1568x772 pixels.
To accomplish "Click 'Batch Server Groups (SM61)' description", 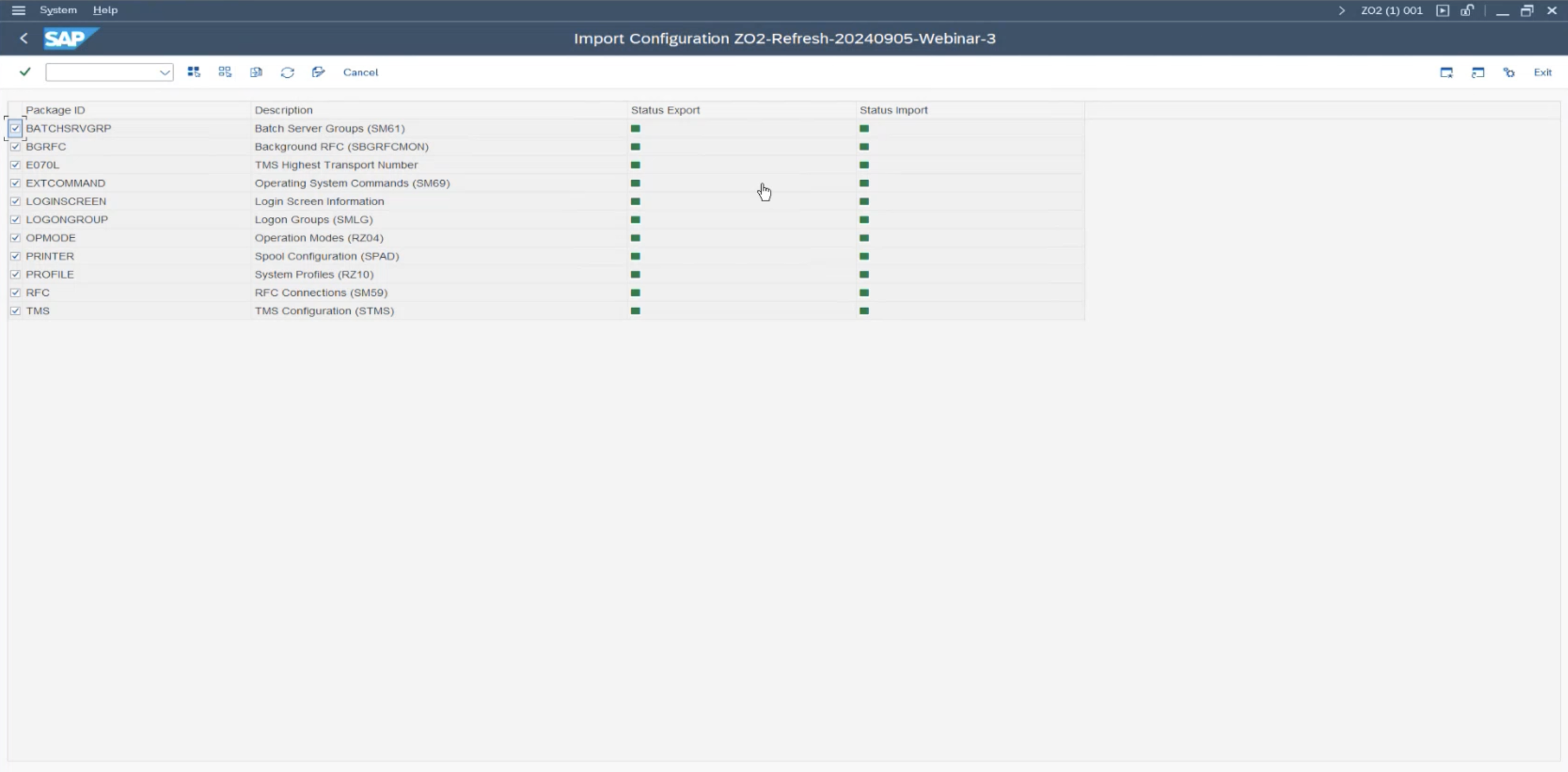I will click(x=330, y=128).
